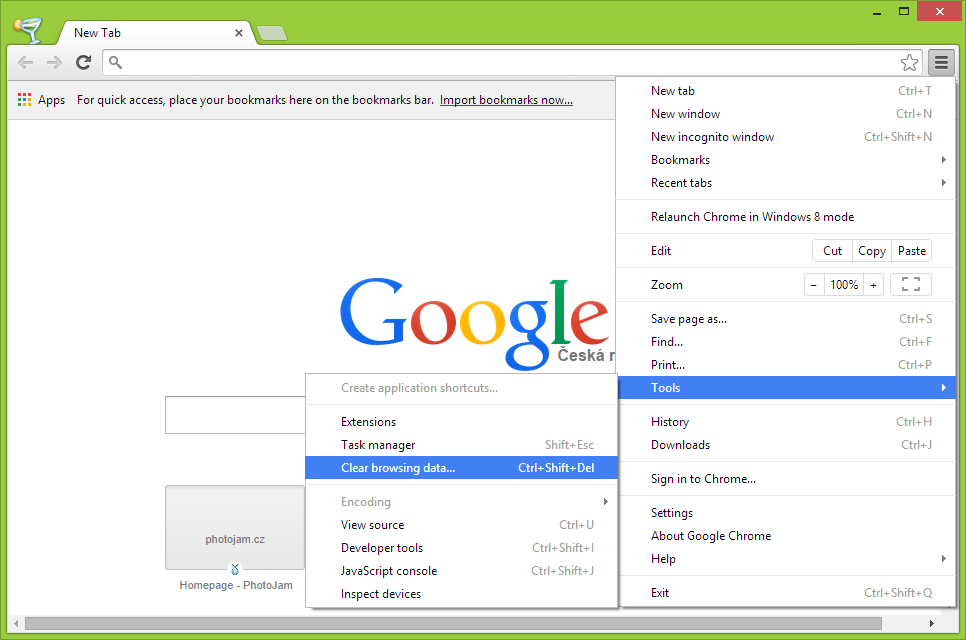Select Clear browsing data...
The image size is (966, 640).
tap(461, 468)
